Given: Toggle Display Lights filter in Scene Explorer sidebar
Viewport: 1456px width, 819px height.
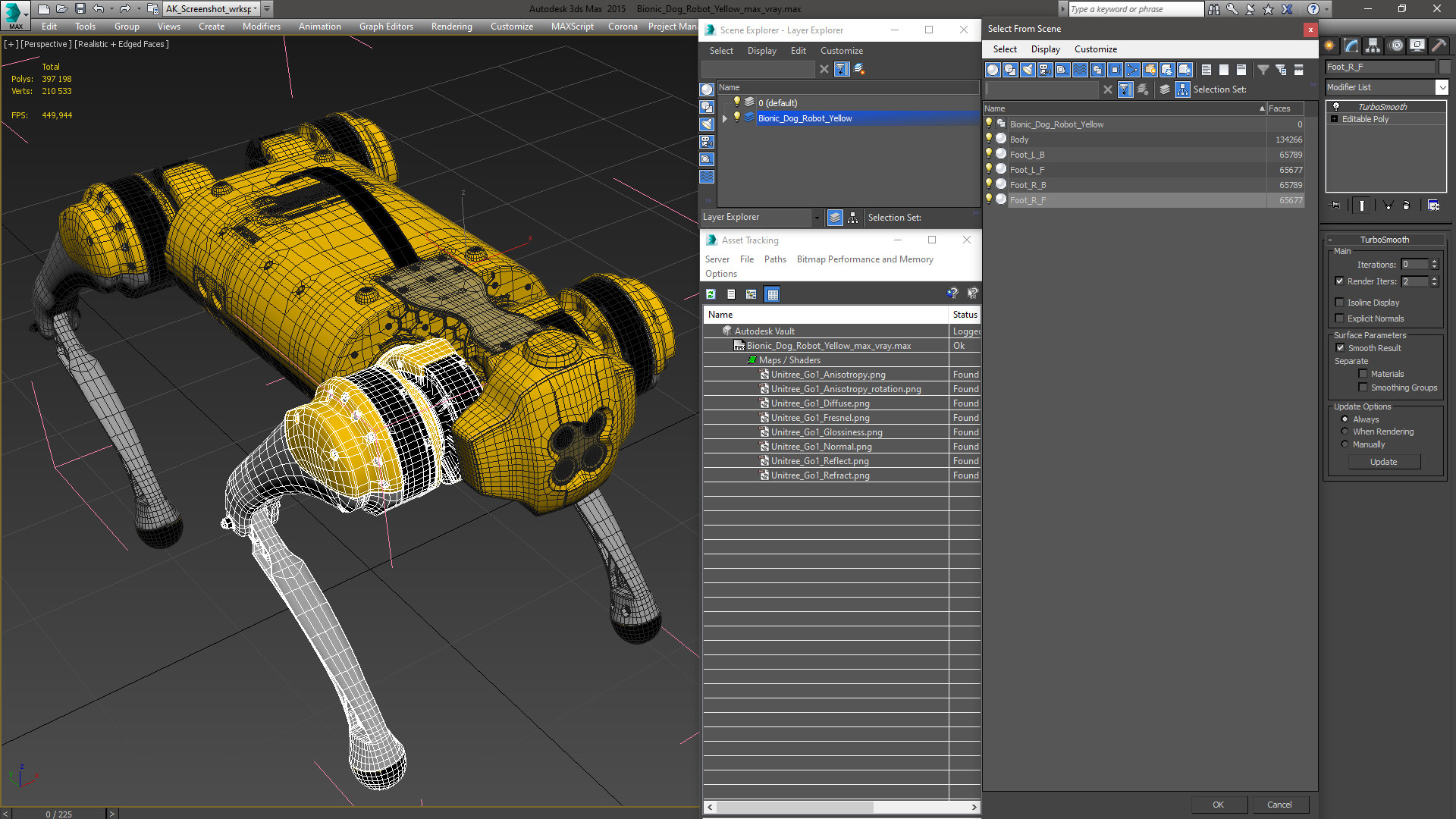Looking at the screenshot, I should 707,124.
